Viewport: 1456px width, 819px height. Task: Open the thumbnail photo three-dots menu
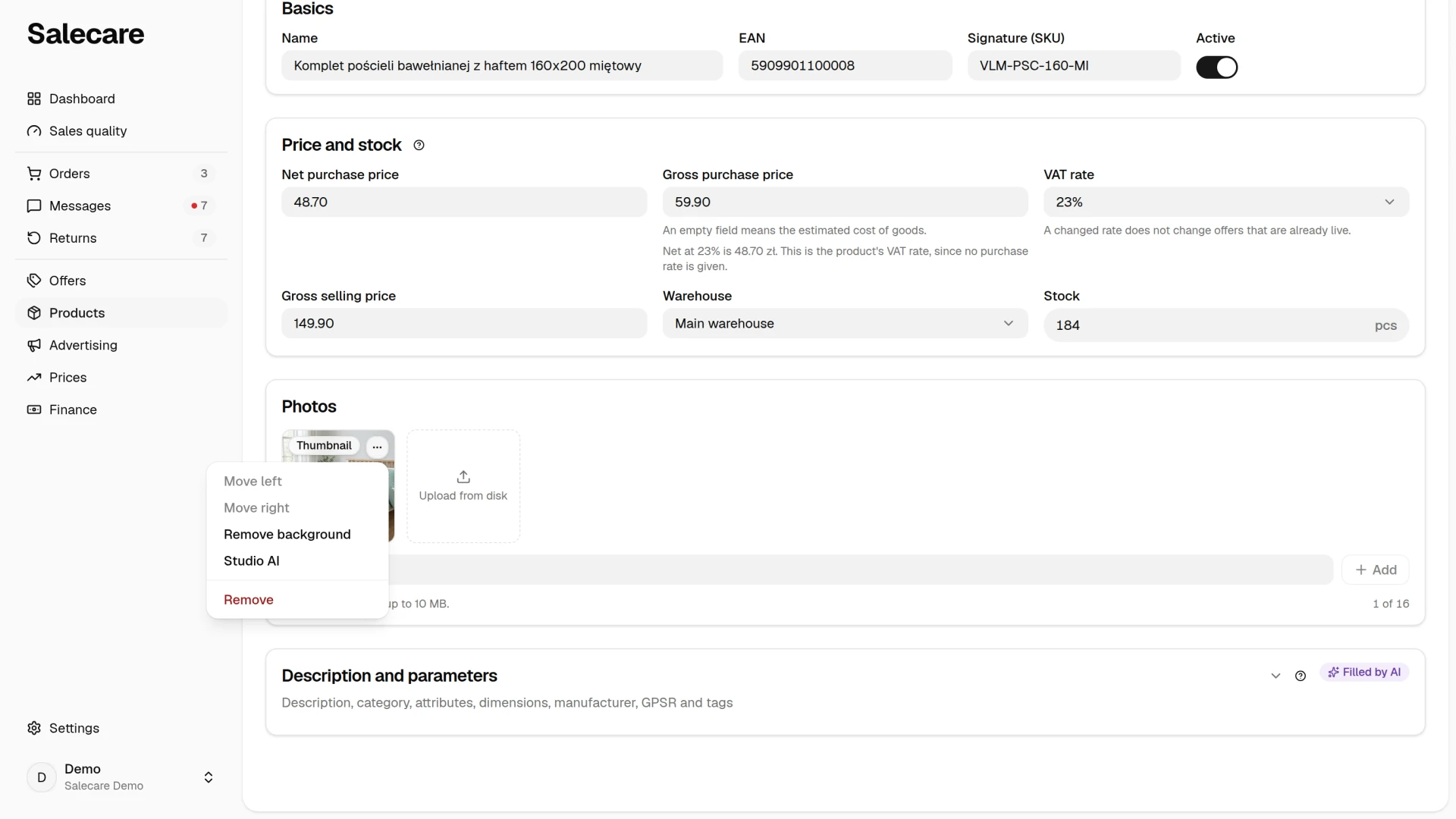coord(377,447)
